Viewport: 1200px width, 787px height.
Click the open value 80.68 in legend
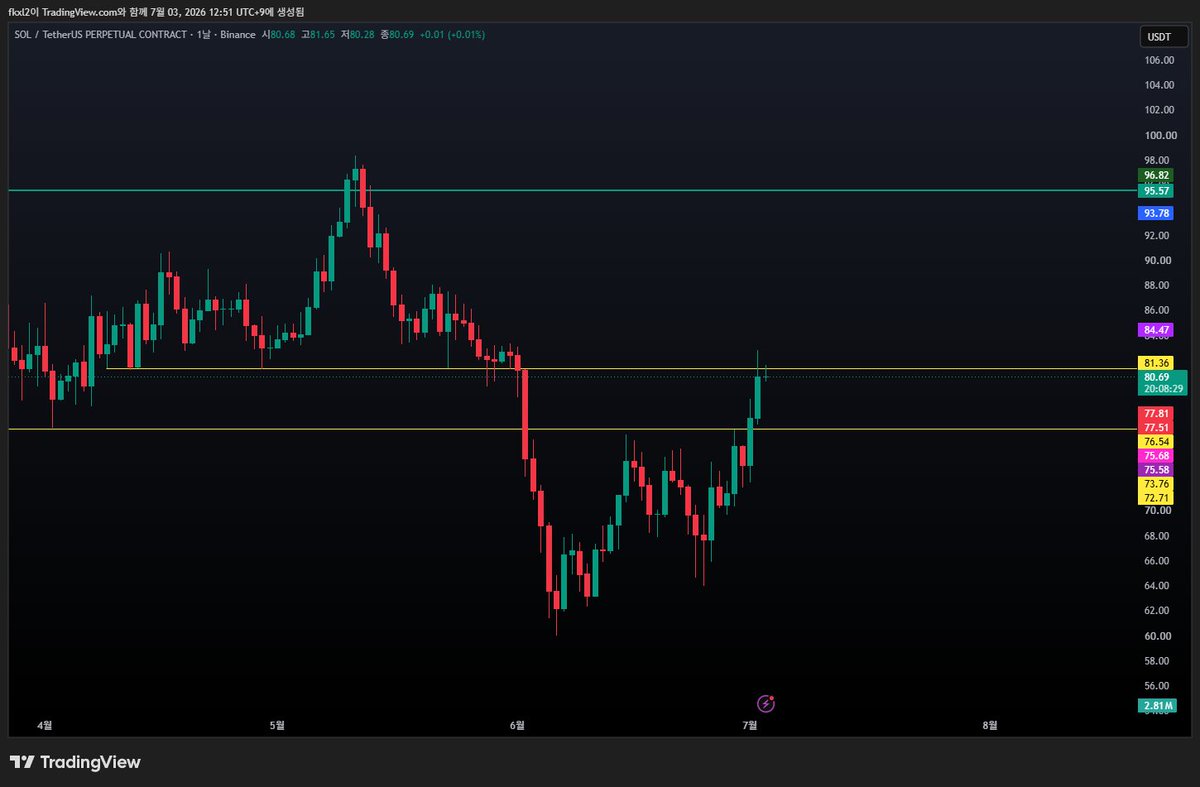[x=281, y=34]
